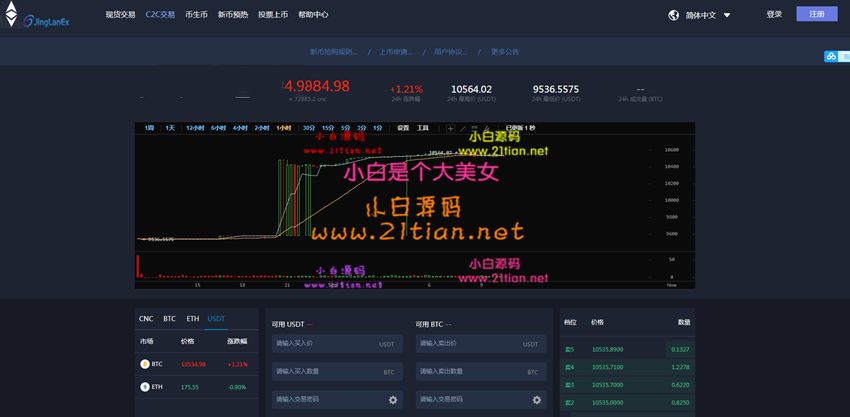Click the gear icon in sell password field
The image size is (850, 417).
(x=537, y=400)
